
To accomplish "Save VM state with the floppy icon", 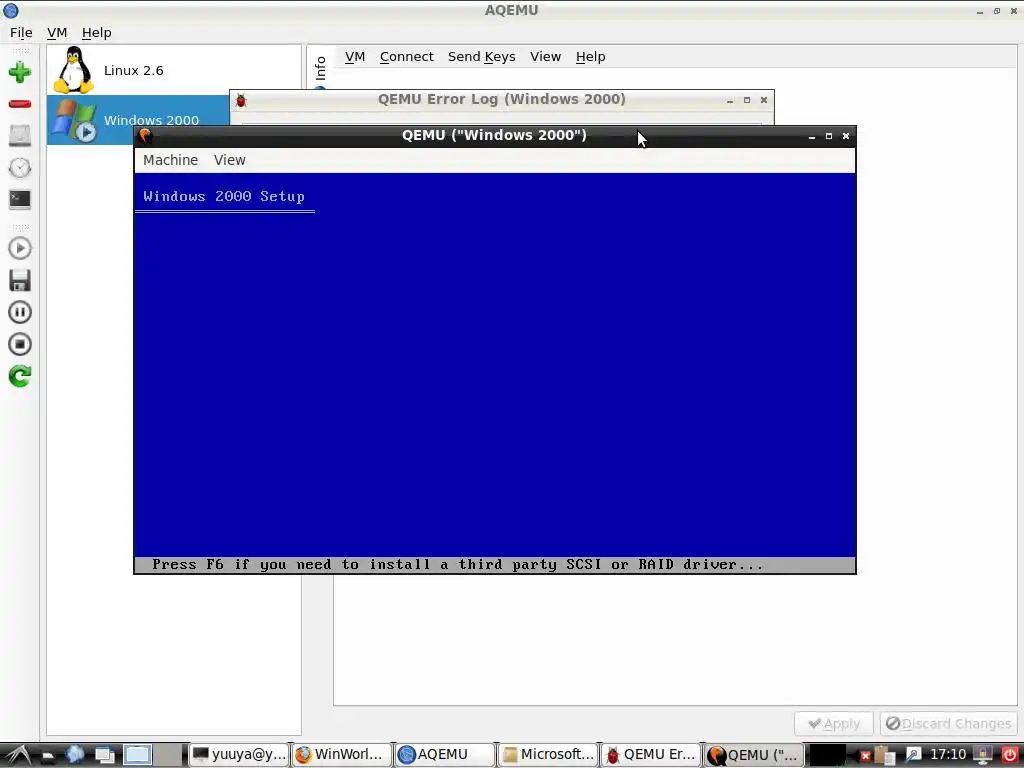I will point(20,280).
